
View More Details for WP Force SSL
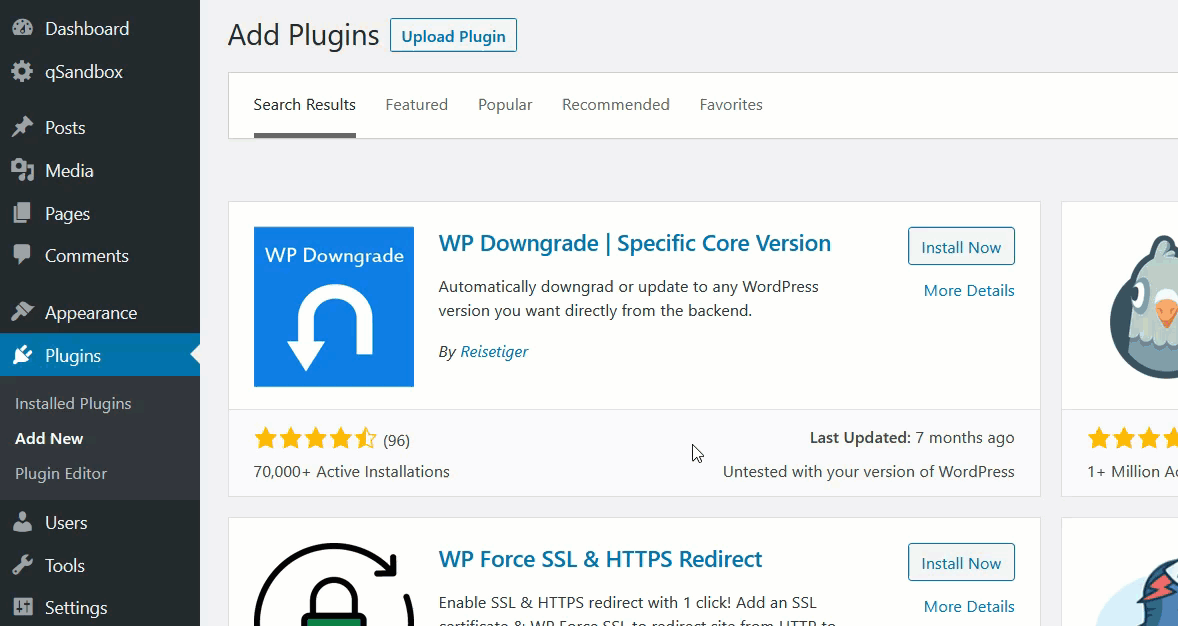pos(968,606)
